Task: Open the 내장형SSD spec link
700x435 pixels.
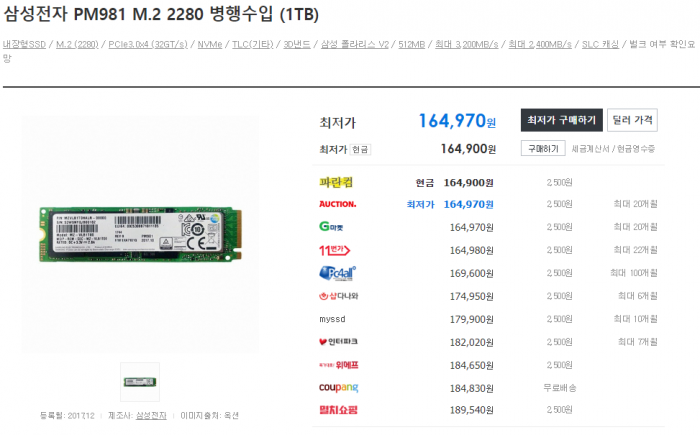Action: (x=24, y=44)
